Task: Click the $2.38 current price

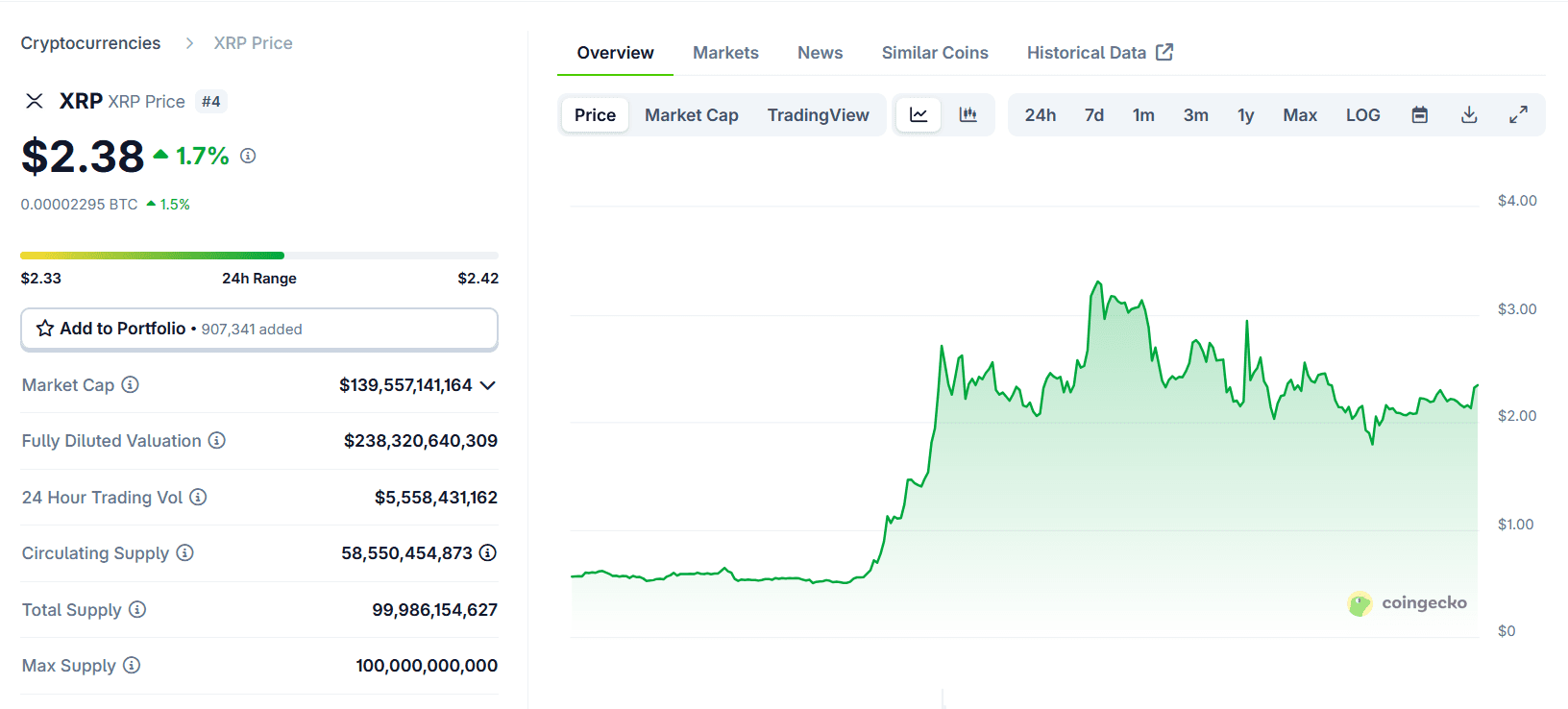Action: click(x=83, y=157)
